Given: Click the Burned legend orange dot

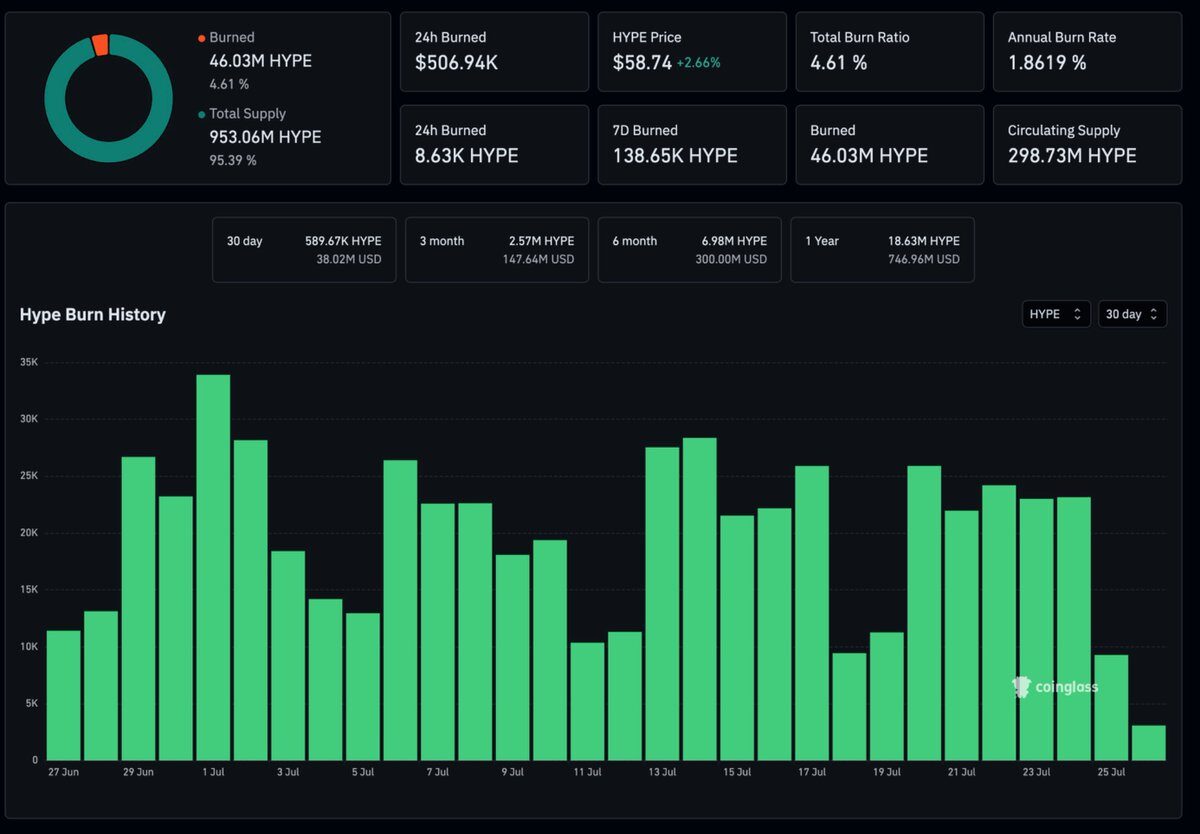Looking at the screenshot, I should coord(202,38).
